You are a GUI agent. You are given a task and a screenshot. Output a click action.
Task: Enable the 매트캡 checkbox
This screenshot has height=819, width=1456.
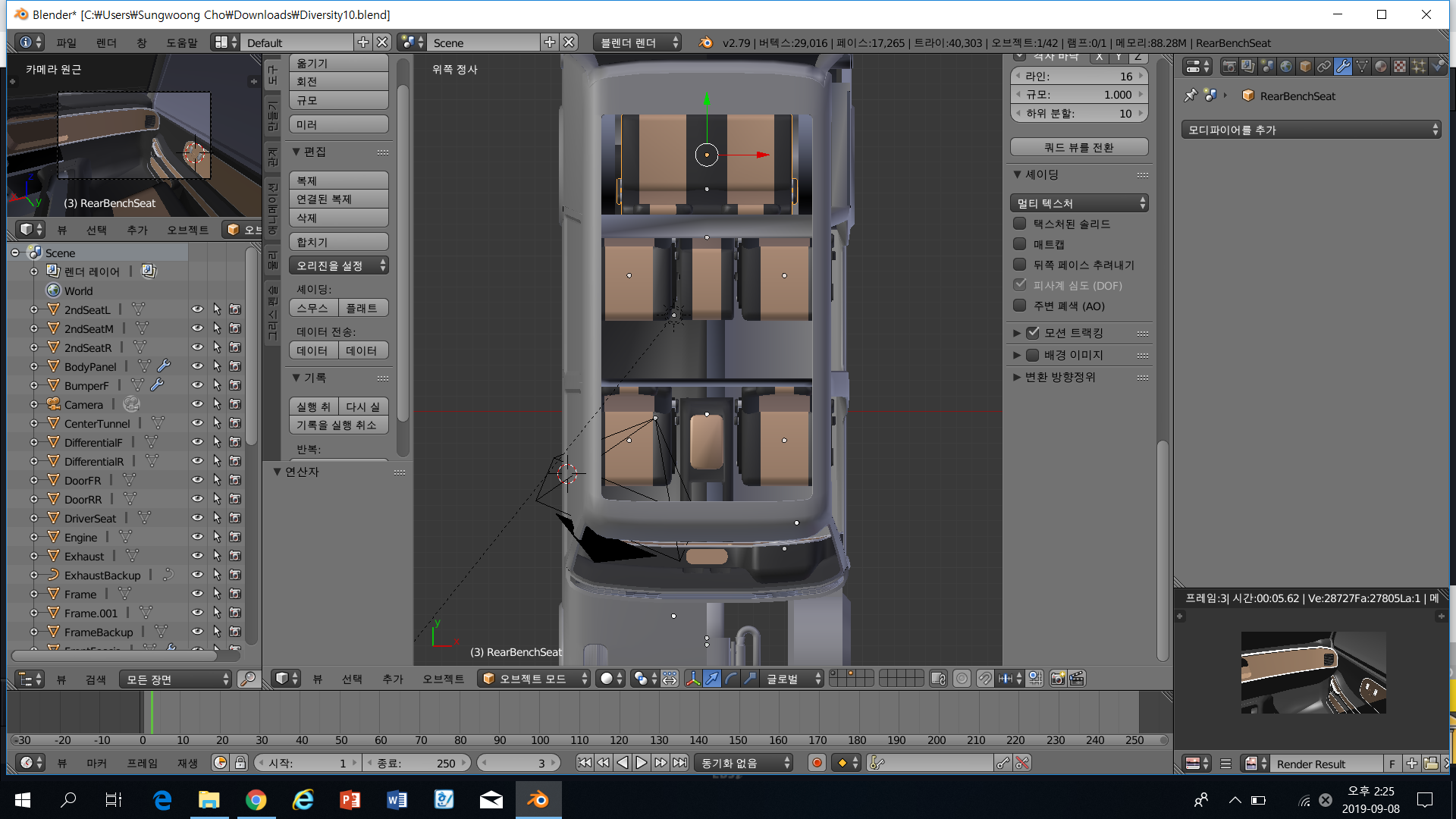[x=1020, y=244]
